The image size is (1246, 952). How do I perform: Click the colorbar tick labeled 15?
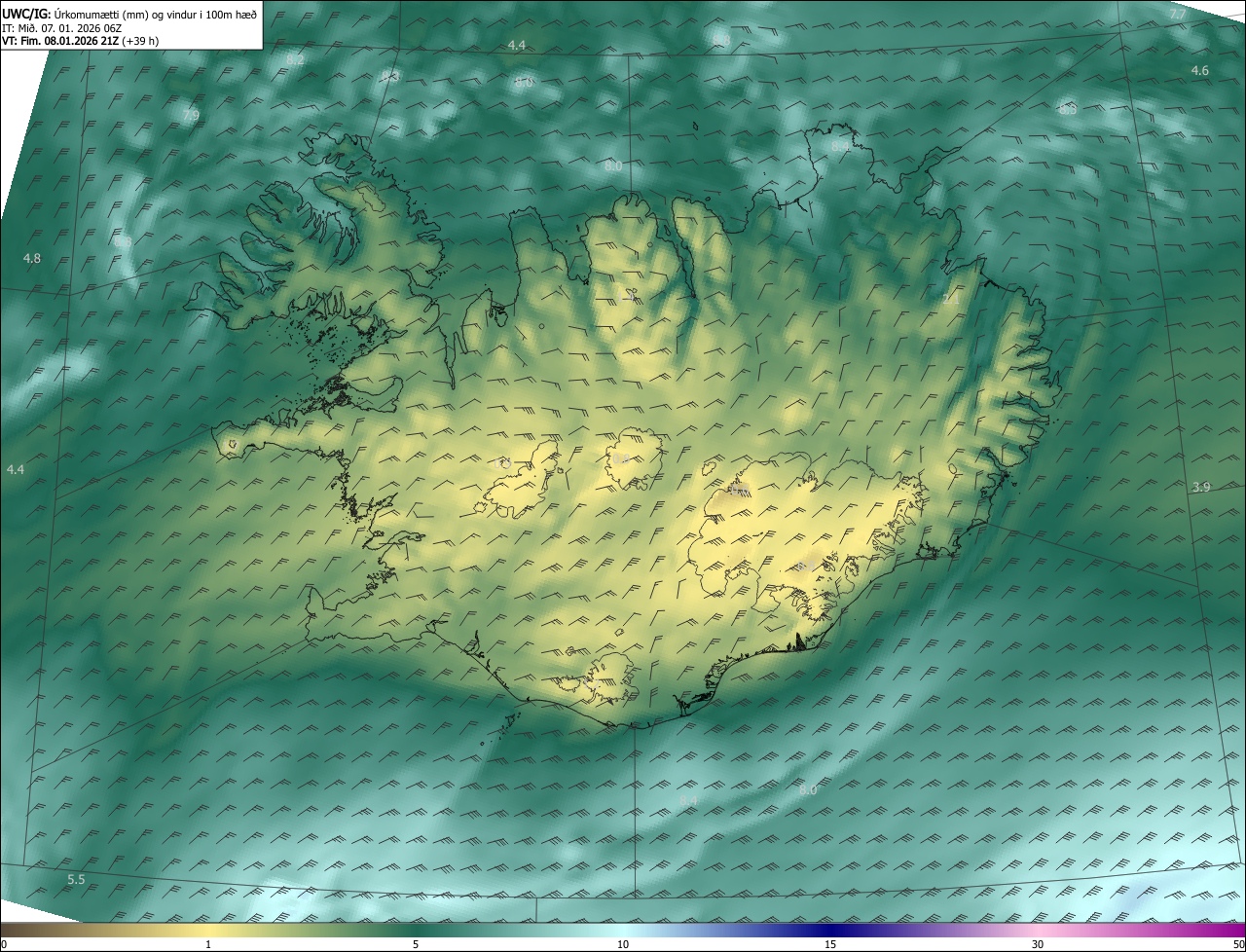[830, 944]
